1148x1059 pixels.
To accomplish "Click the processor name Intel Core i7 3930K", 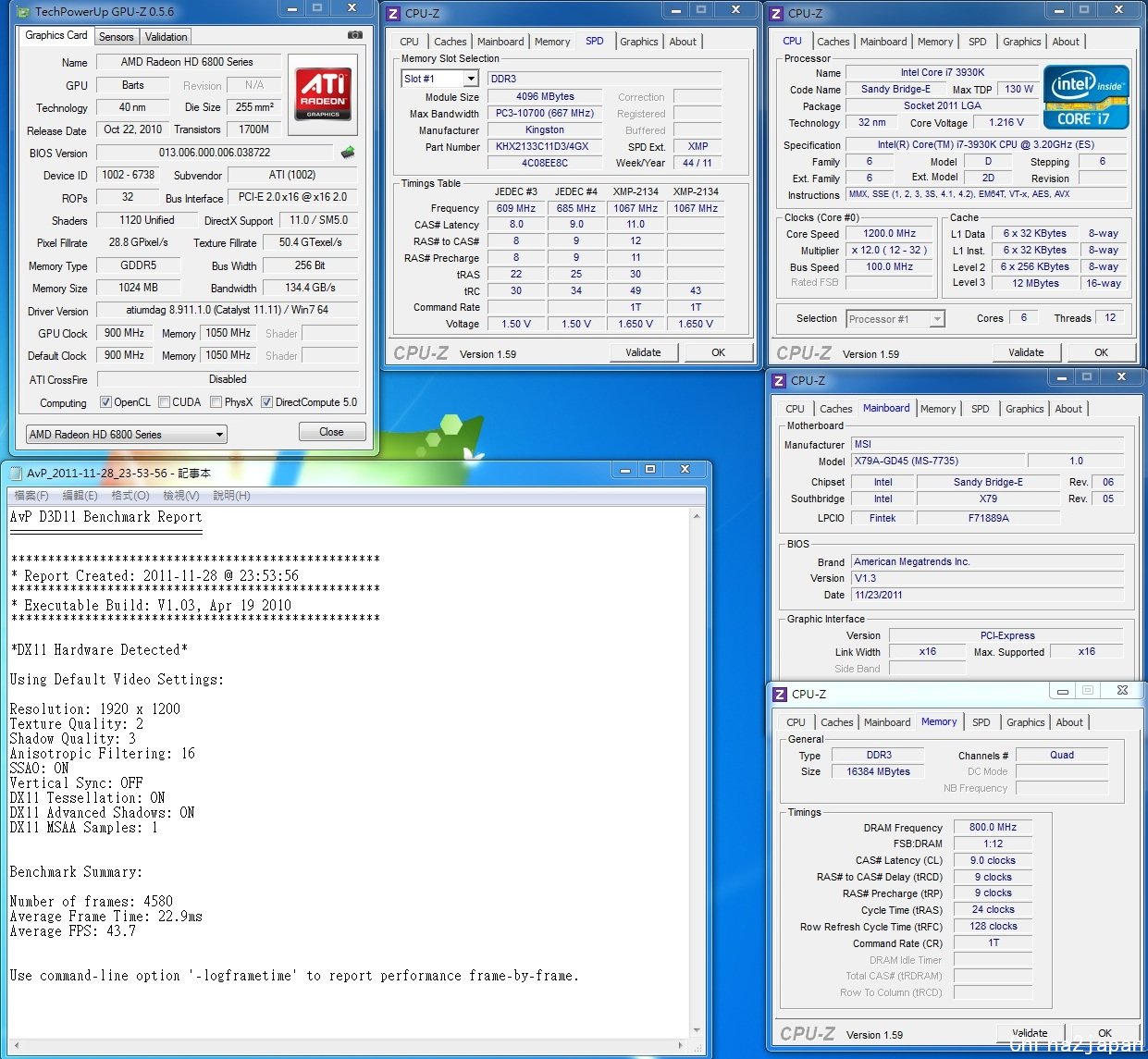I will [x=942, y=72].
